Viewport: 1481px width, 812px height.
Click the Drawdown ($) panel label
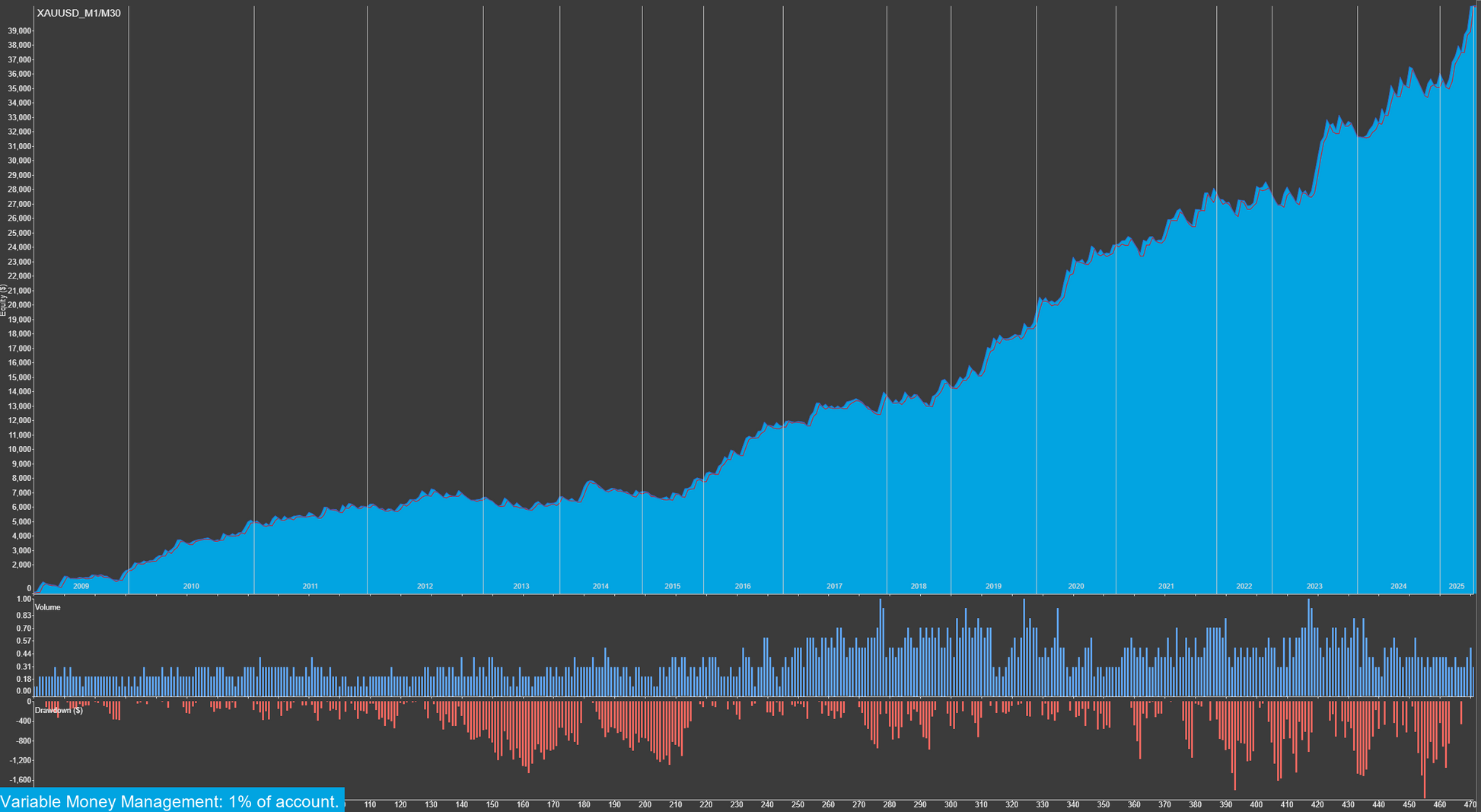pyautogui.click(x=59, y=710)
